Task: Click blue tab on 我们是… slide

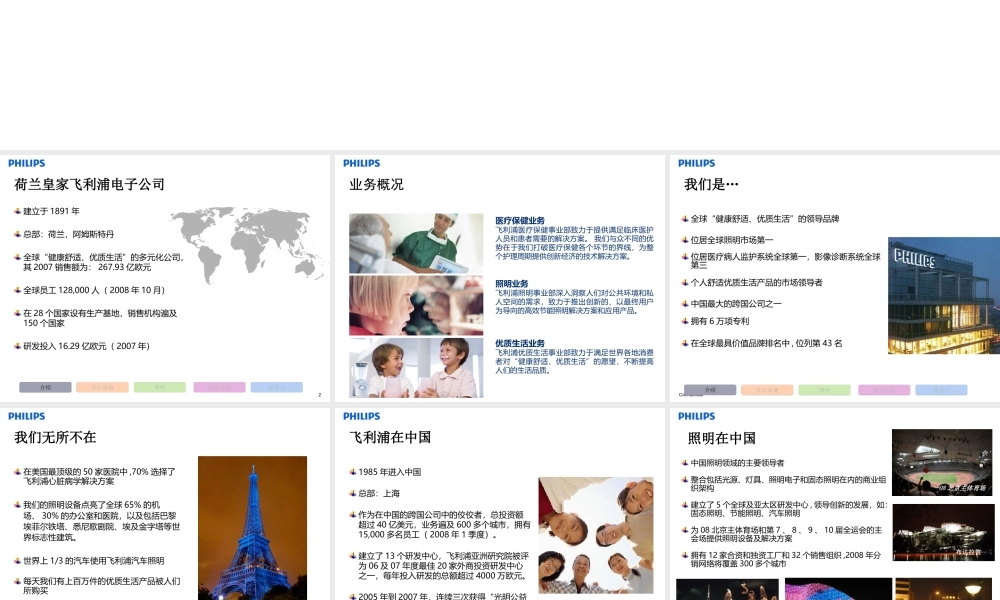Action: pos(941,390)
